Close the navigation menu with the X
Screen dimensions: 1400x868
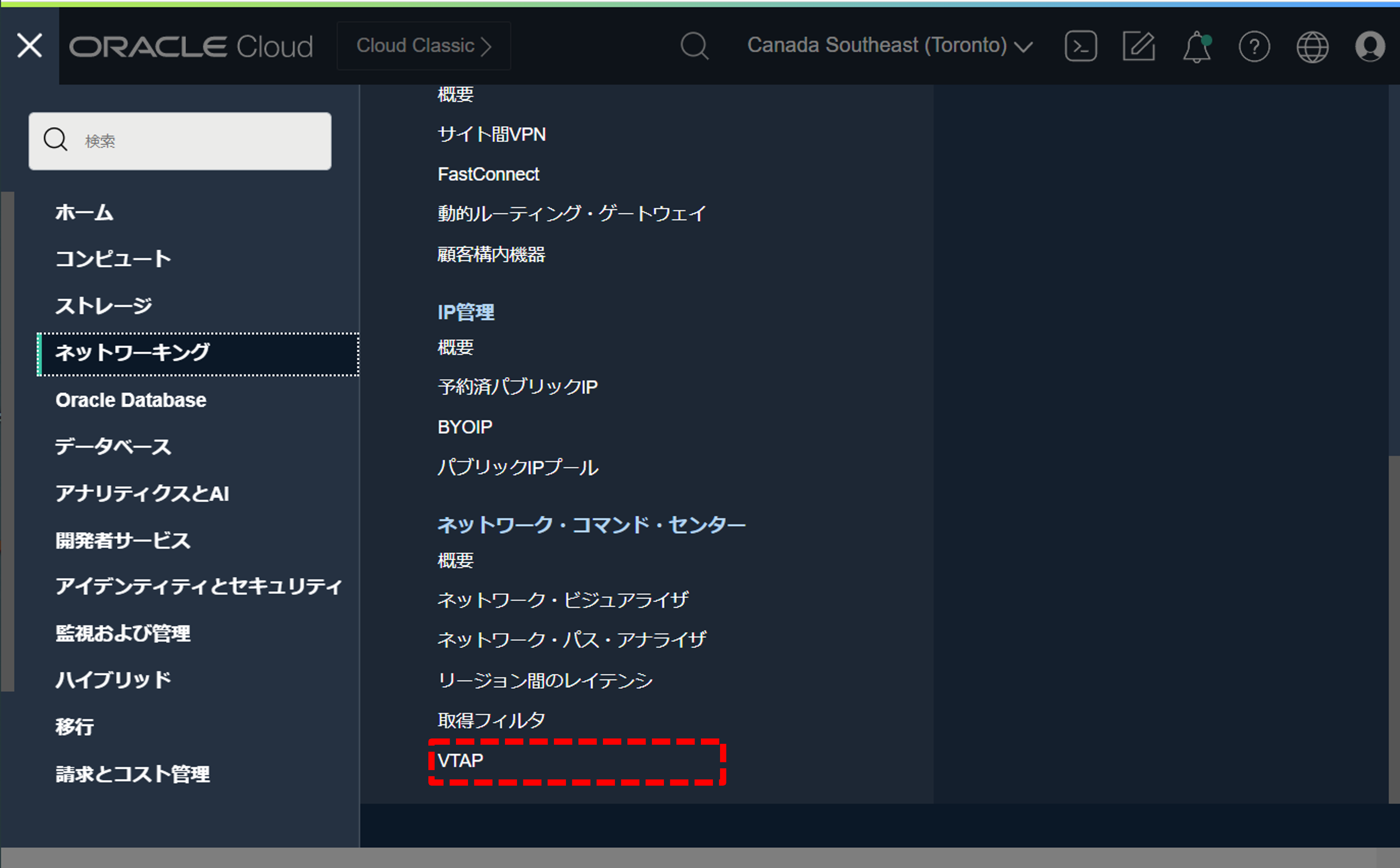[x=29, y=45]
